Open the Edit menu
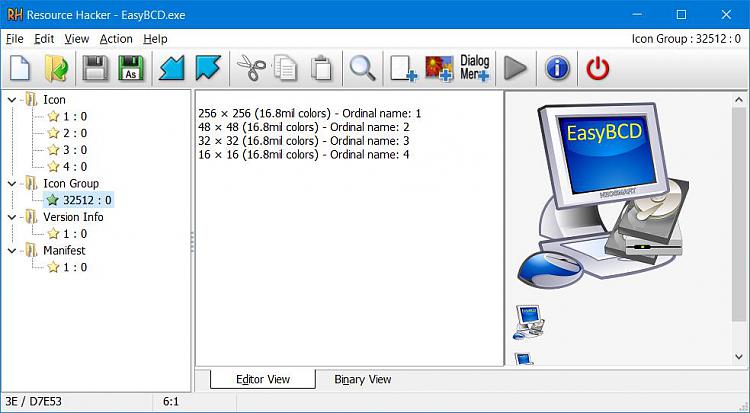750x413 pixels. tap(44, 39)
